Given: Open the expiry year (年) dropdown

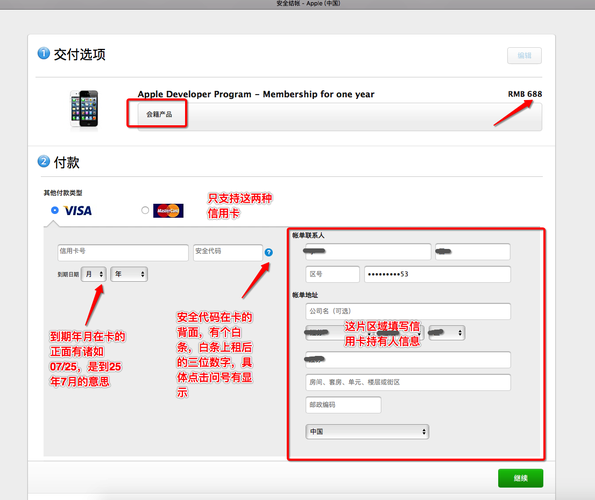Looking at the screenshot, I should point(129,274).
